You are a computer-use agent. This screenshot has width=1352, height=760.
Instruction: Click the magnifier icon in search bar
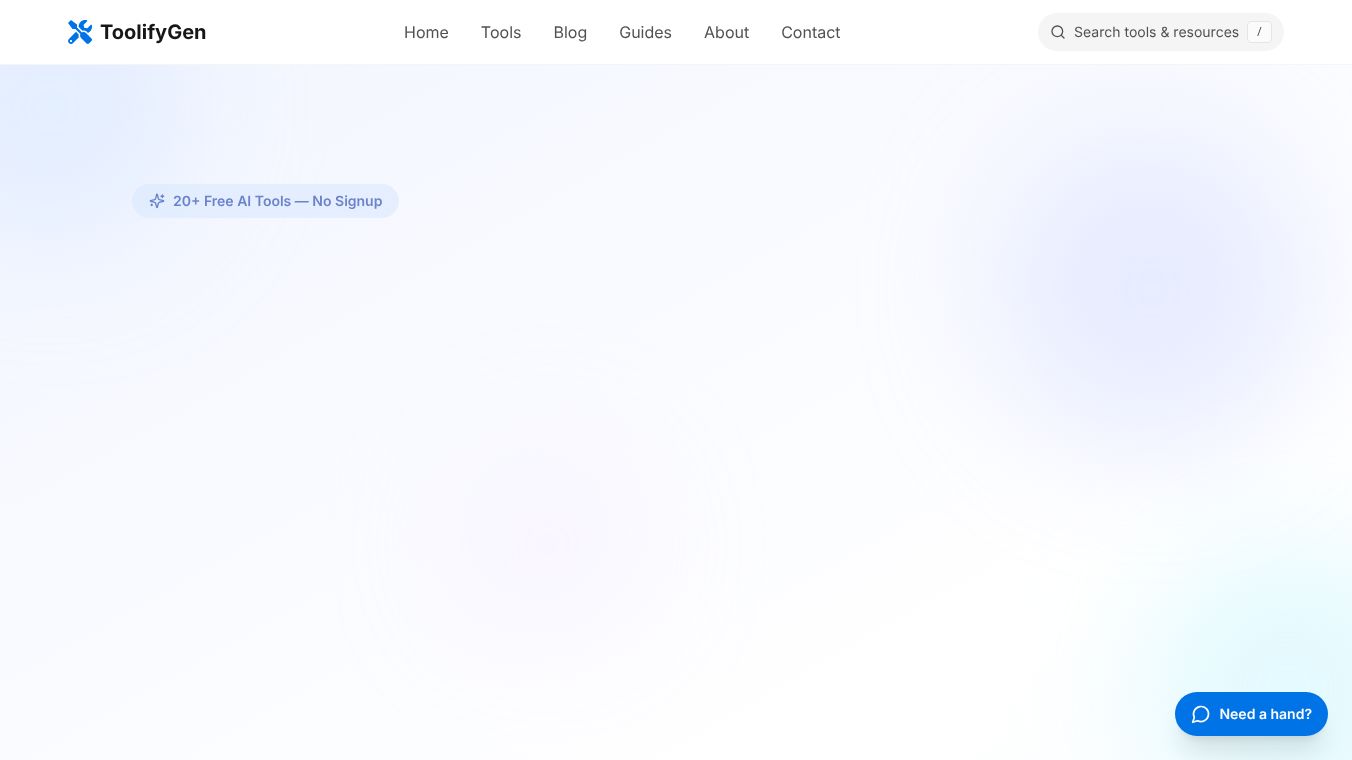coord(1058,32)
